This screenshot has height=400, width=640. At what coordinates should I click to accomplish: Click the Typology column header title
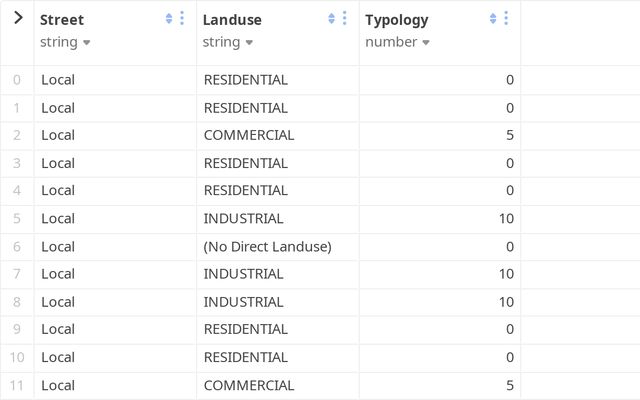pyautogui.click(x=397, y=19)
